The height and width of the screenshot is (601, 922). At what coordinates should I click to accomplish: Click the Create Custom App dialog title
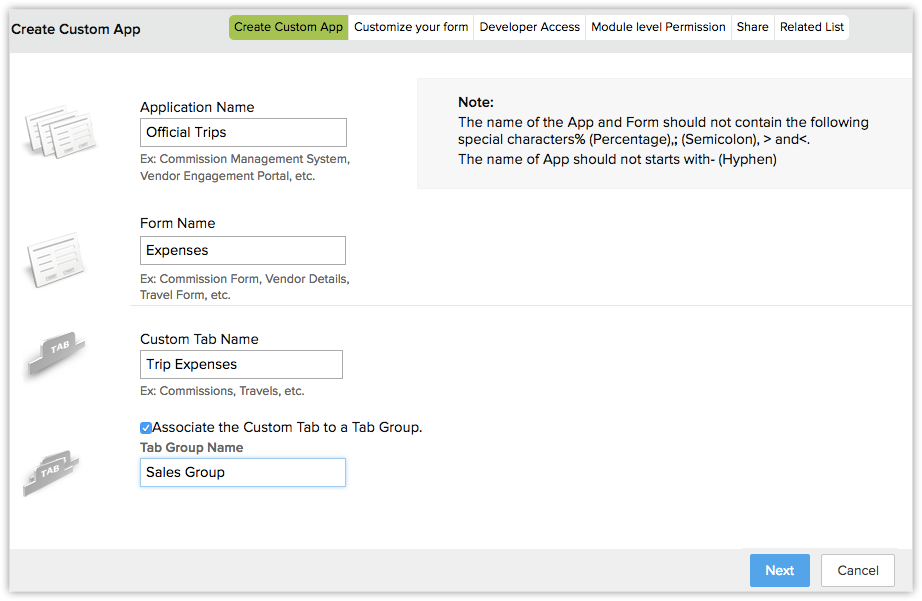tap(76, 29)
